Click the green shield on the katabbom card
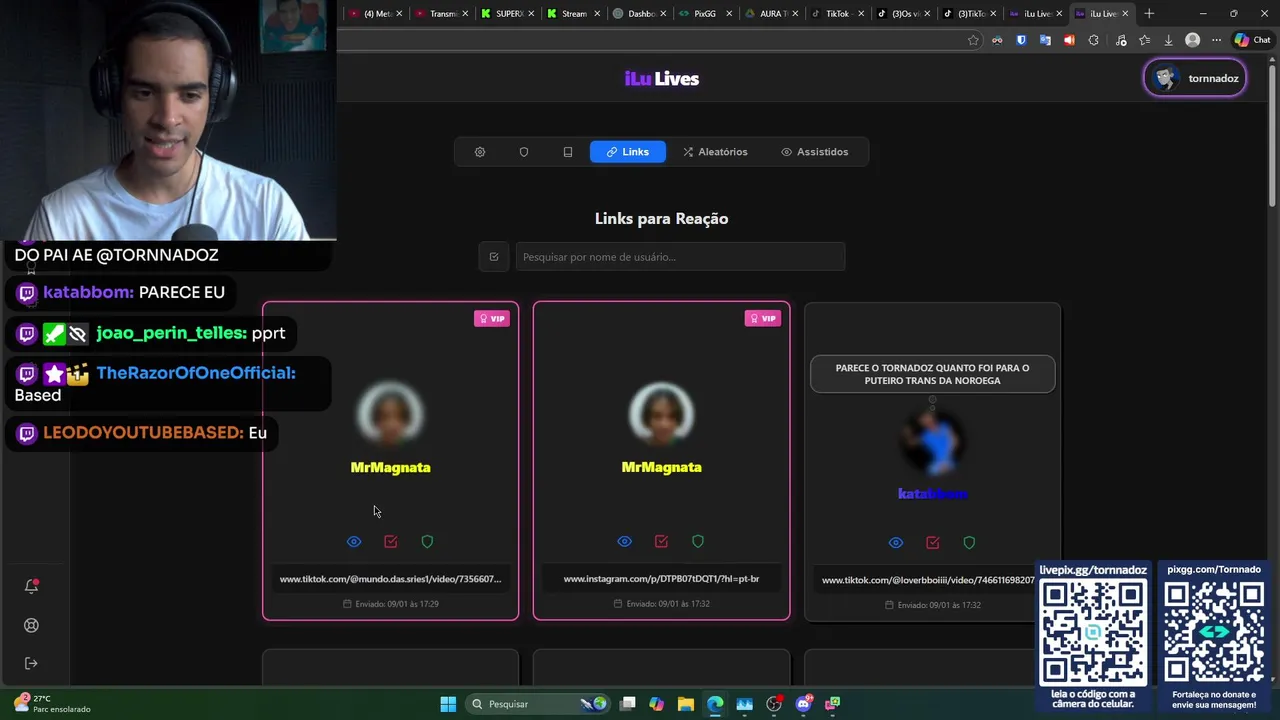Image resolution: width=1280 pixels, height=720 pixels. point(969,542)
